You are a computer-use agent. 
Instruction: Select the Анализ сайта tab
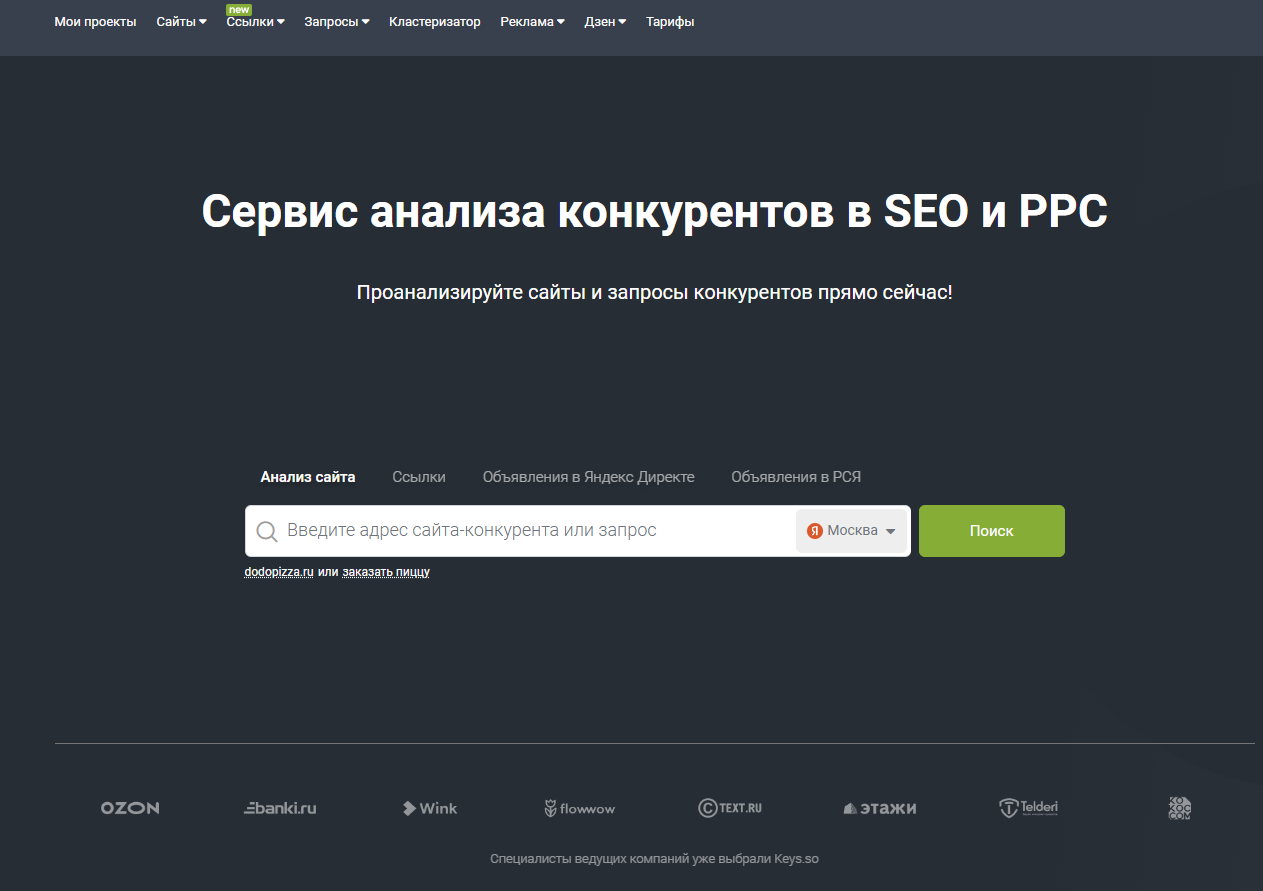pos(308,477)
